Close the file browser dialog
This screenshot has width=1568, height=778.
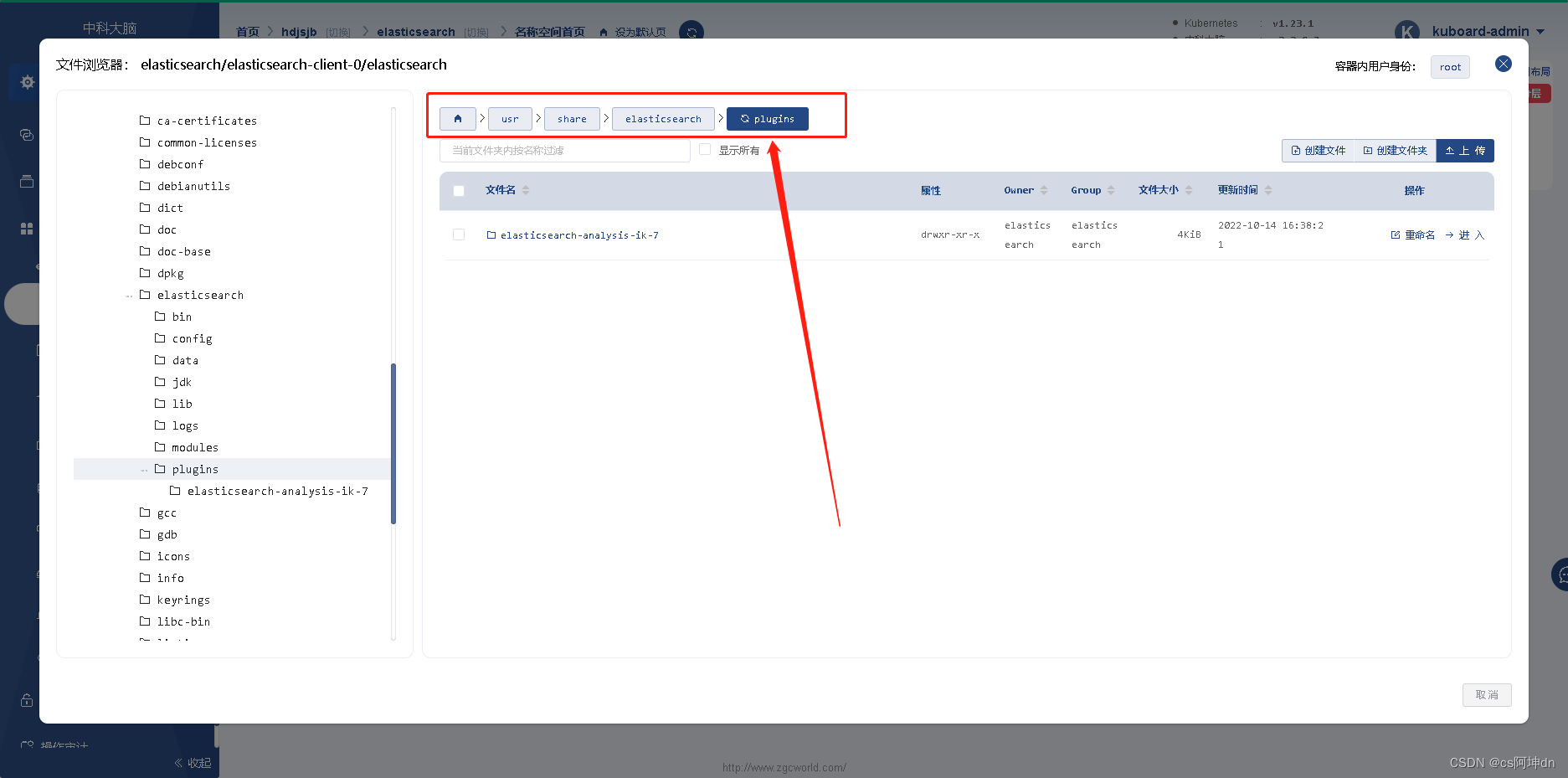pos(1504,64)
